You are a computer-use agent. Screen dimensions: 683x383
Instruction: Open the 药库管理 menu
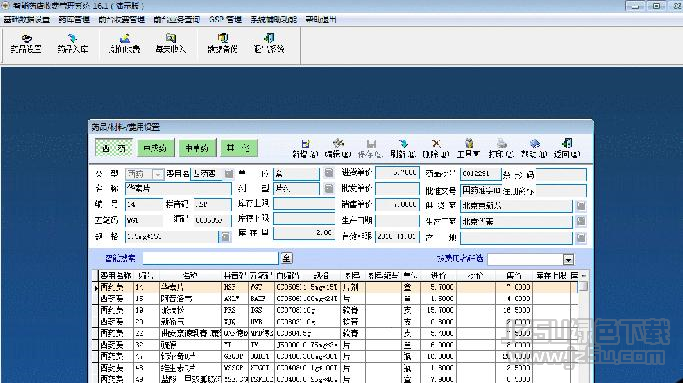click(x=74, y=20)
